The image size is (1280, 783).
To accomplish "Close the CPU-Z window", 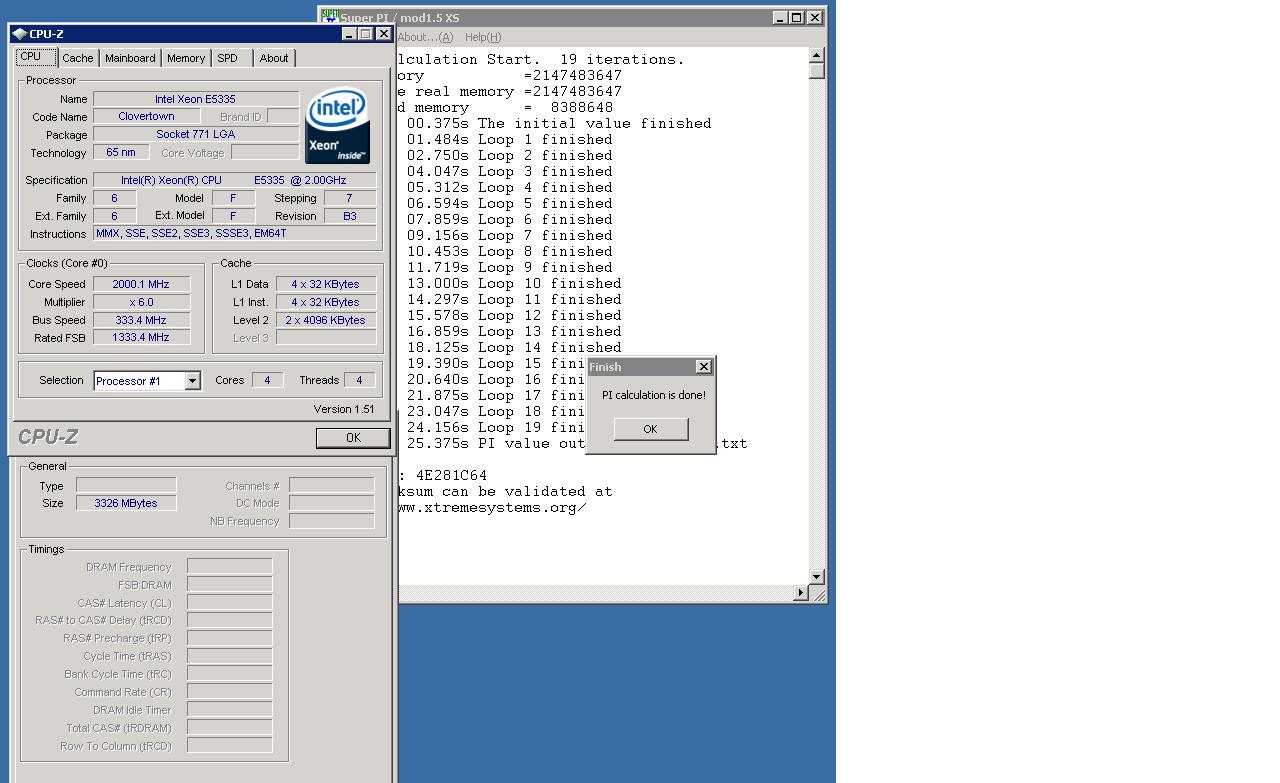I will click(x=383, y=34).
